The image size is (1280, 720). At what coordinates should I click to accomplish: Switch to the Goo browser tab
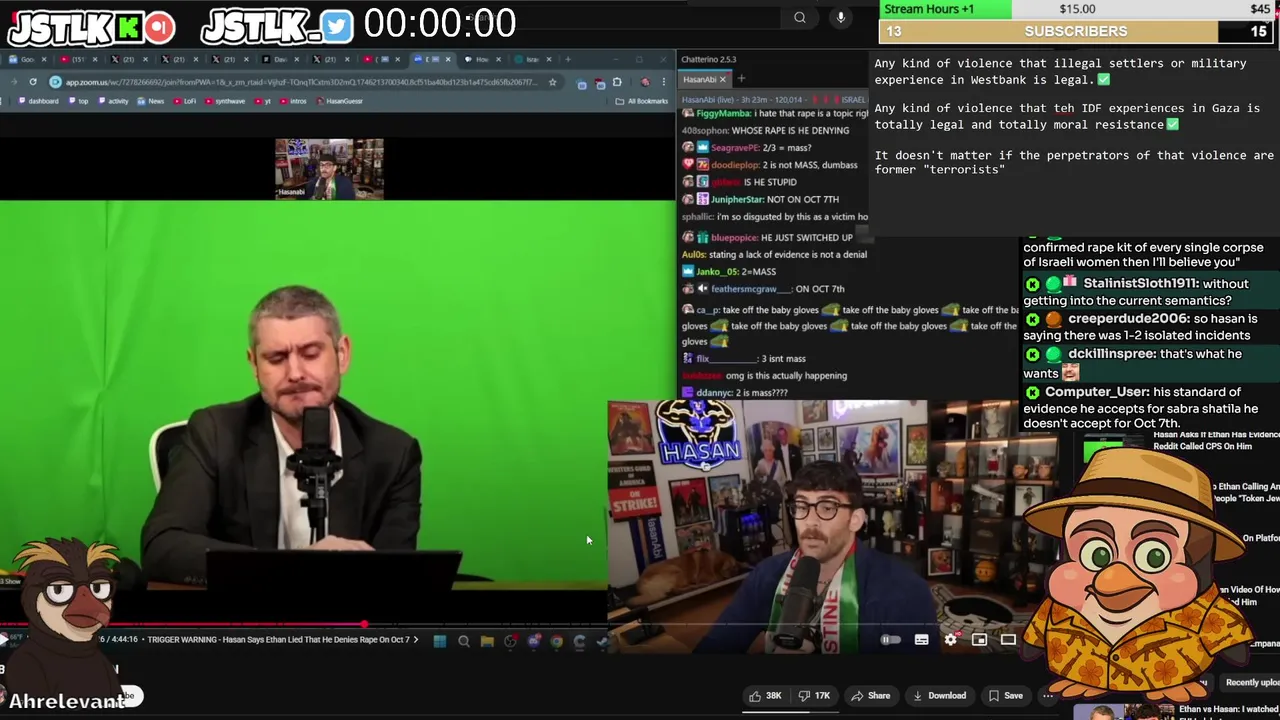(x=27, y=59)
